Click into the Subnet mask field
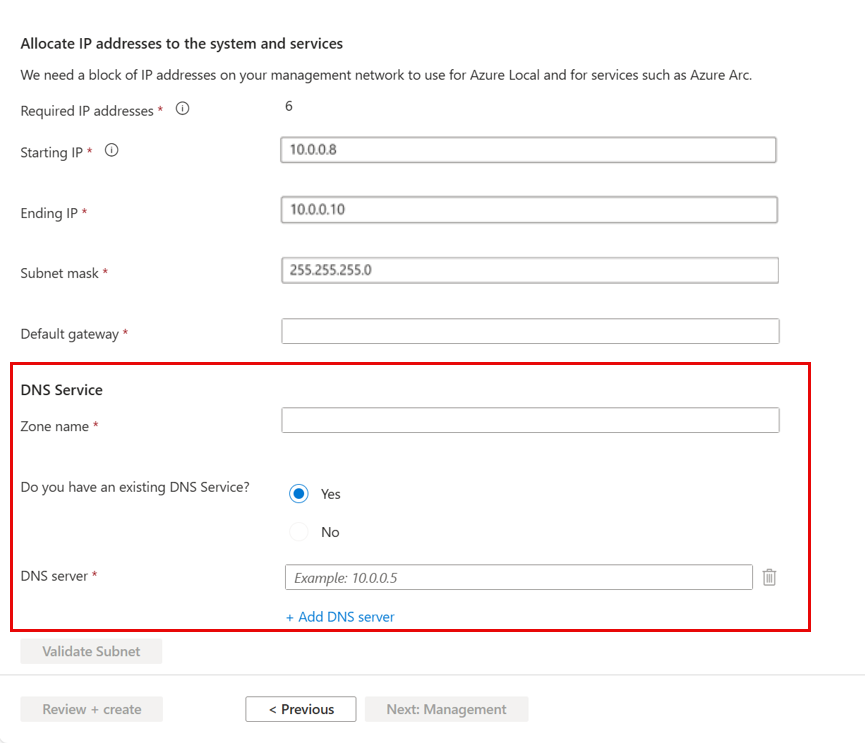This screenshot has height=746, width=865. tap(528, 270)
